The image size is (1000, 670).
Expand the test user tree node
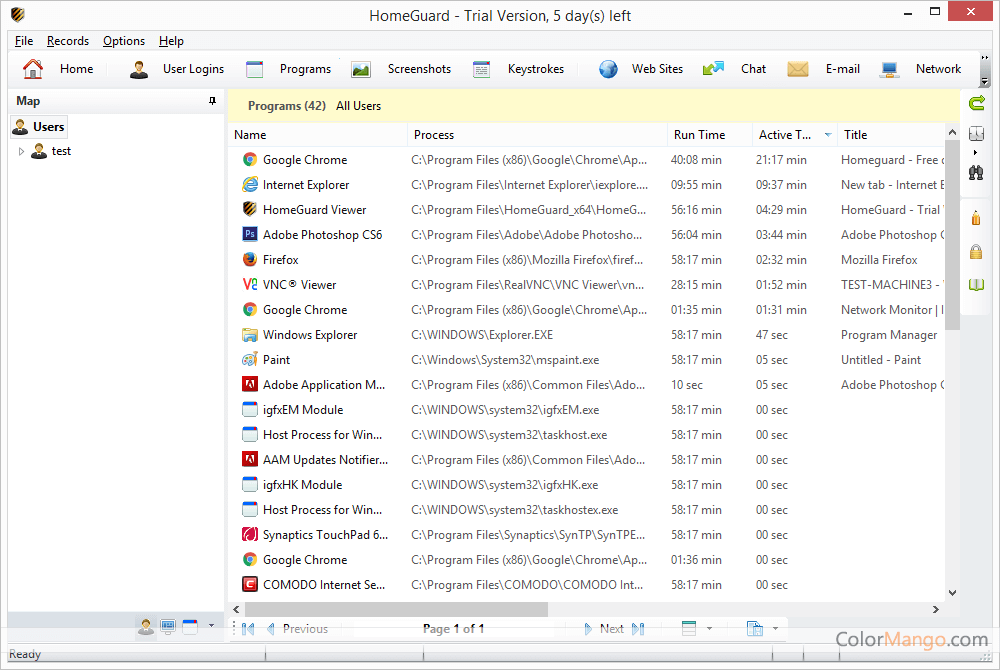[x=21, y=152]
